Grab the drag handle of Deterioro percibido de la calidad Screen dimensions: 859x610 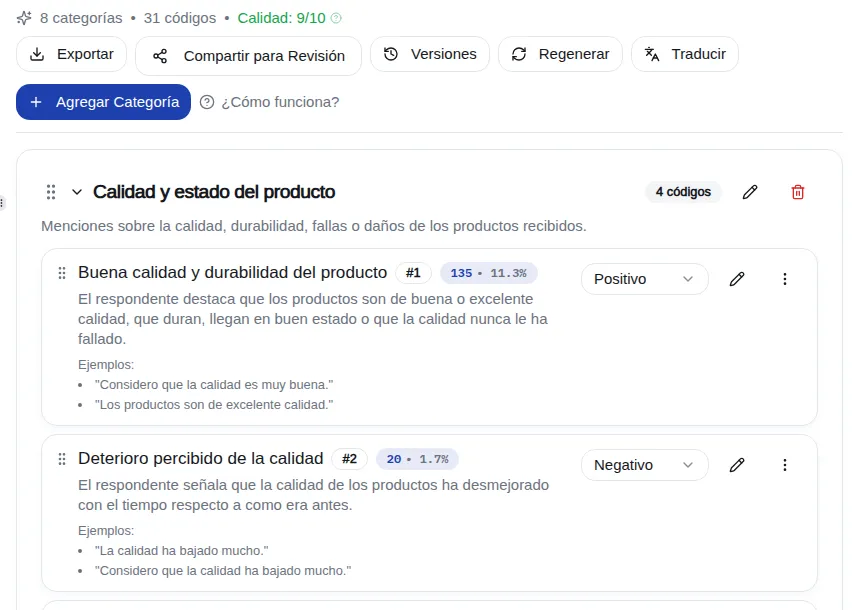(62, 459)
